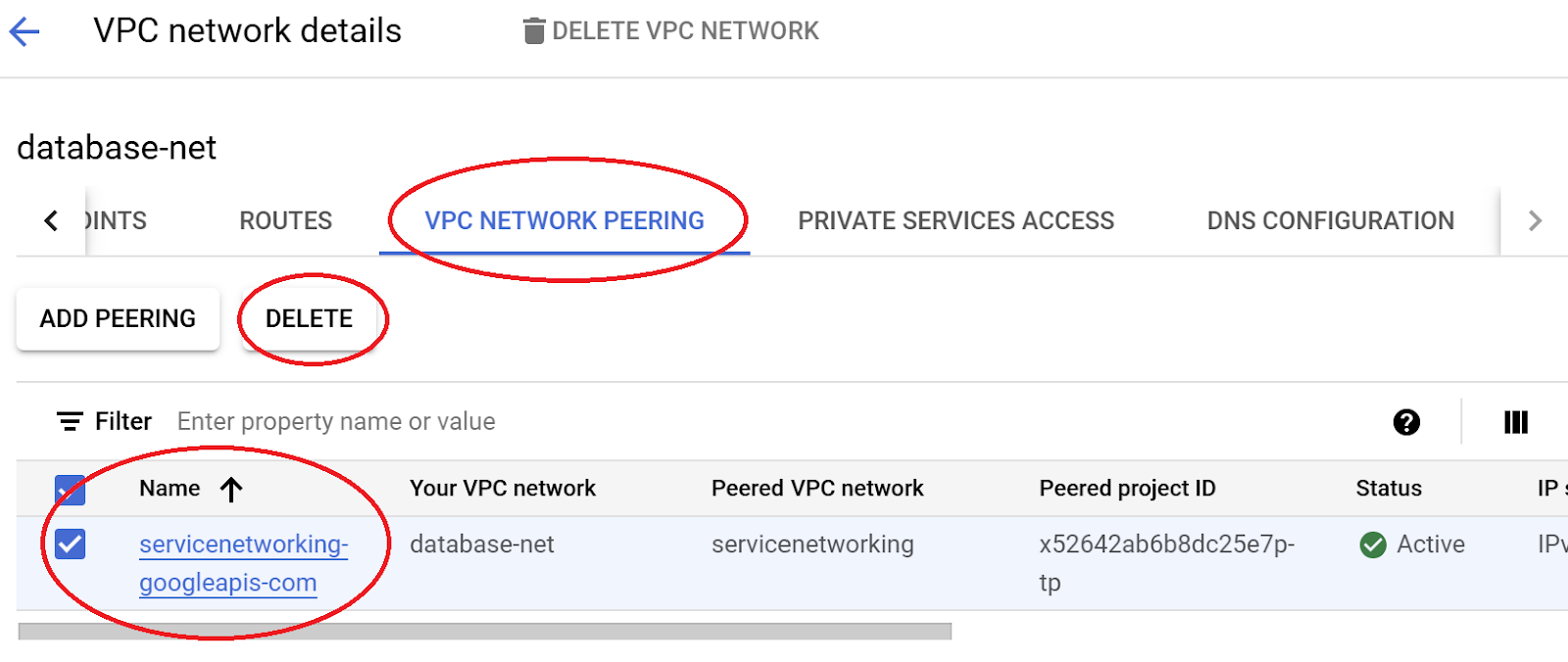1568x662 pixels.
Task: Open the column display options icon
Action: click(x=1515, y=422)
